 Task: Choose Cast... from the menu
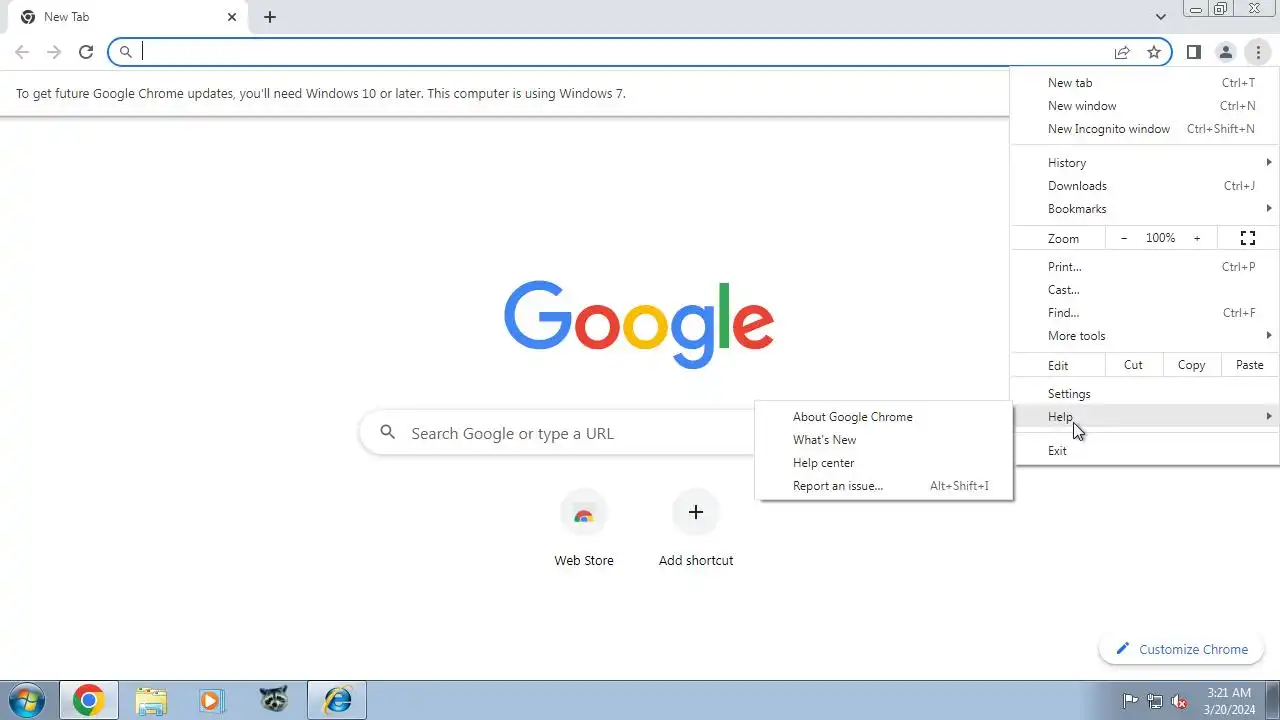coord(1145,290)
